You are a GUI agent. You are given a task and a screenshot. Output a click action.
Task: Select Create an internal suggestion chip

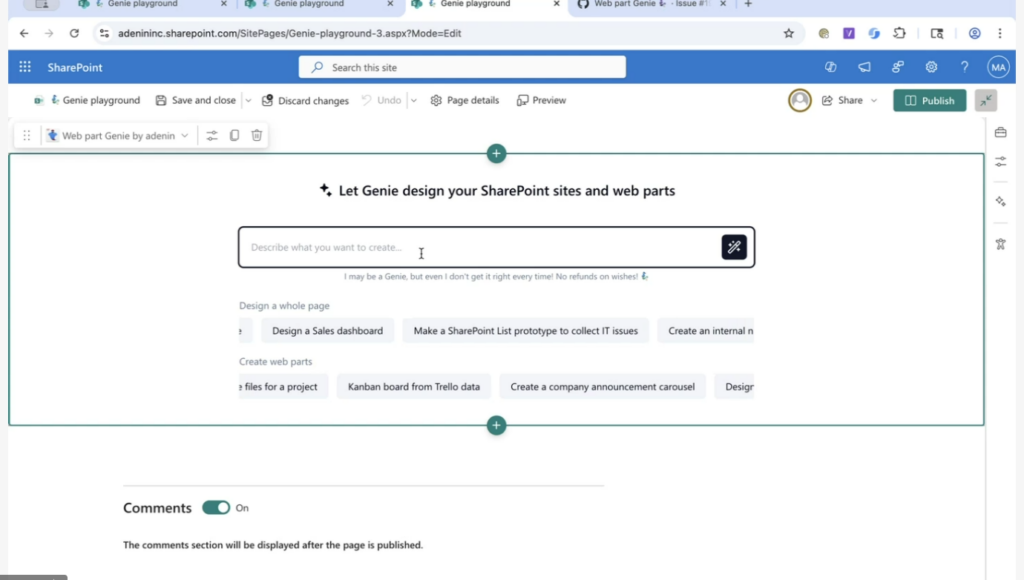[706, 330]
